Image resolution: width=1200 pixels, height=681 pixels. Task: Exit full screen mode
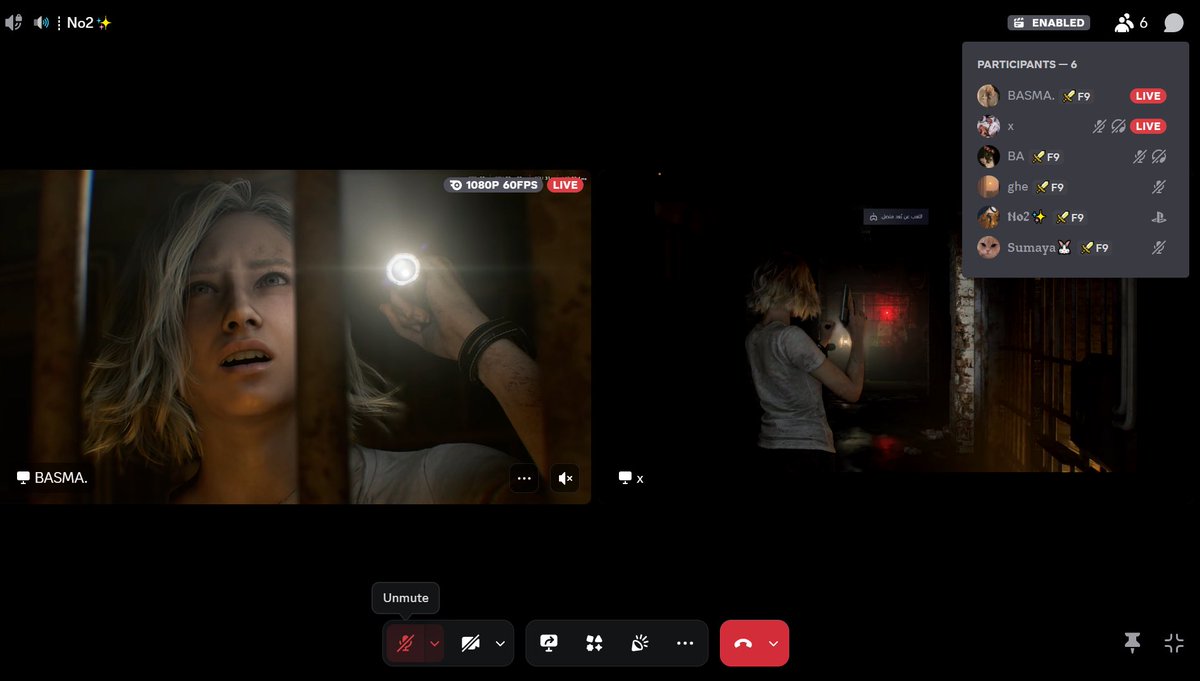[x=1174, y=643]
